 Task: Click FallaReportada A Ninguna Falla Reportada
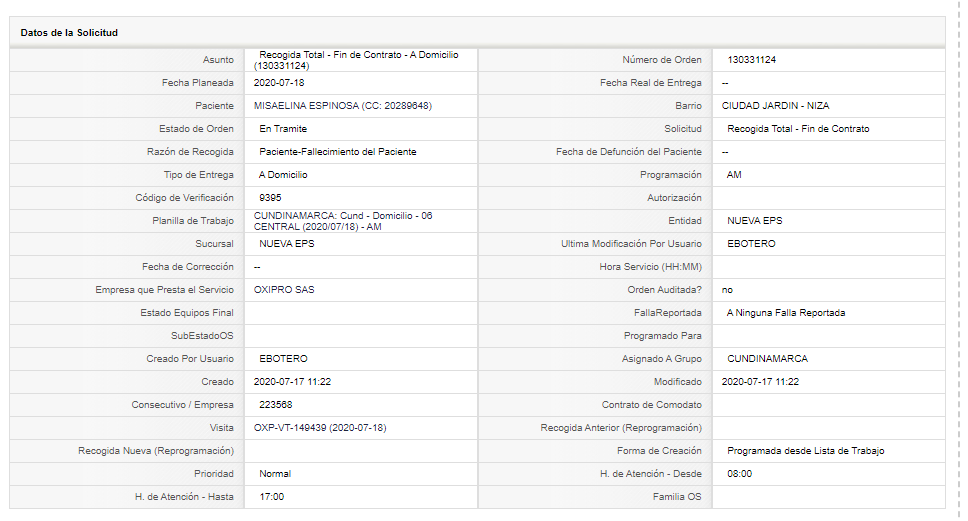tap(786, 313)
